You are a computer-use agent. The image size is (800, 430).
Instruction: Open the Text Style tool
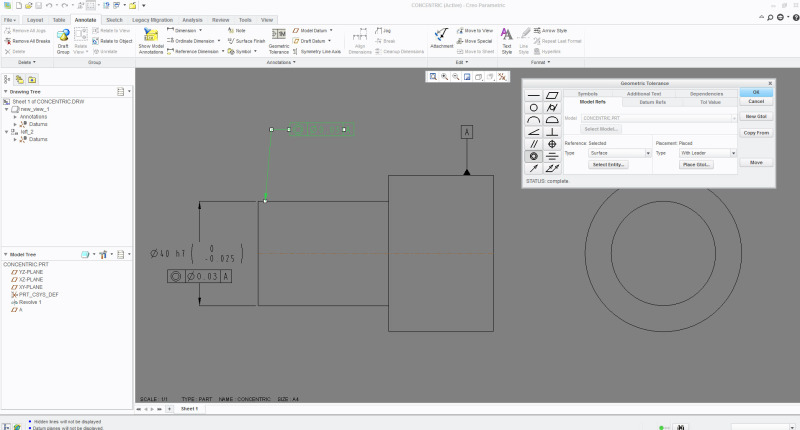coord(507,41)
